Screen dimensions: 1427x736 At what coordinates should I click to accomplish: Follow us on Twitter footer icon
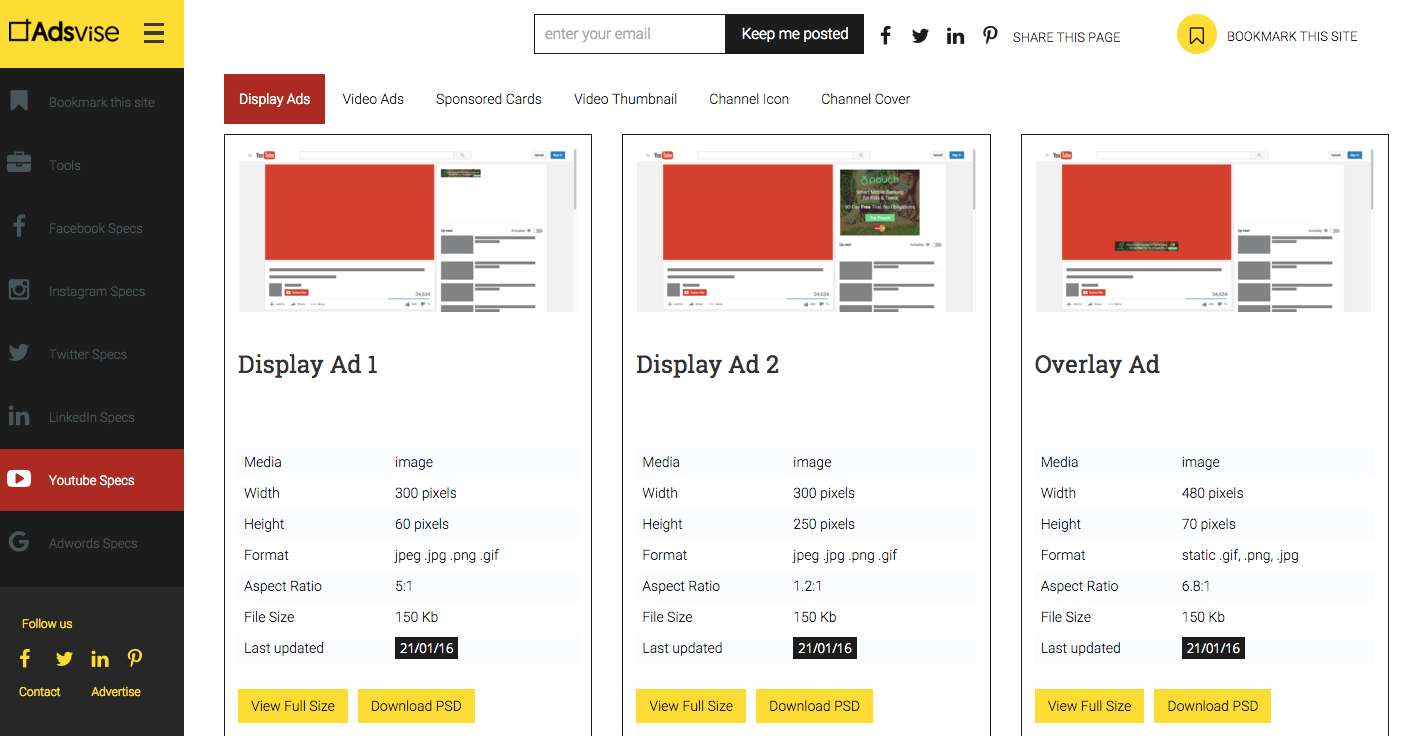click(64, 658)
